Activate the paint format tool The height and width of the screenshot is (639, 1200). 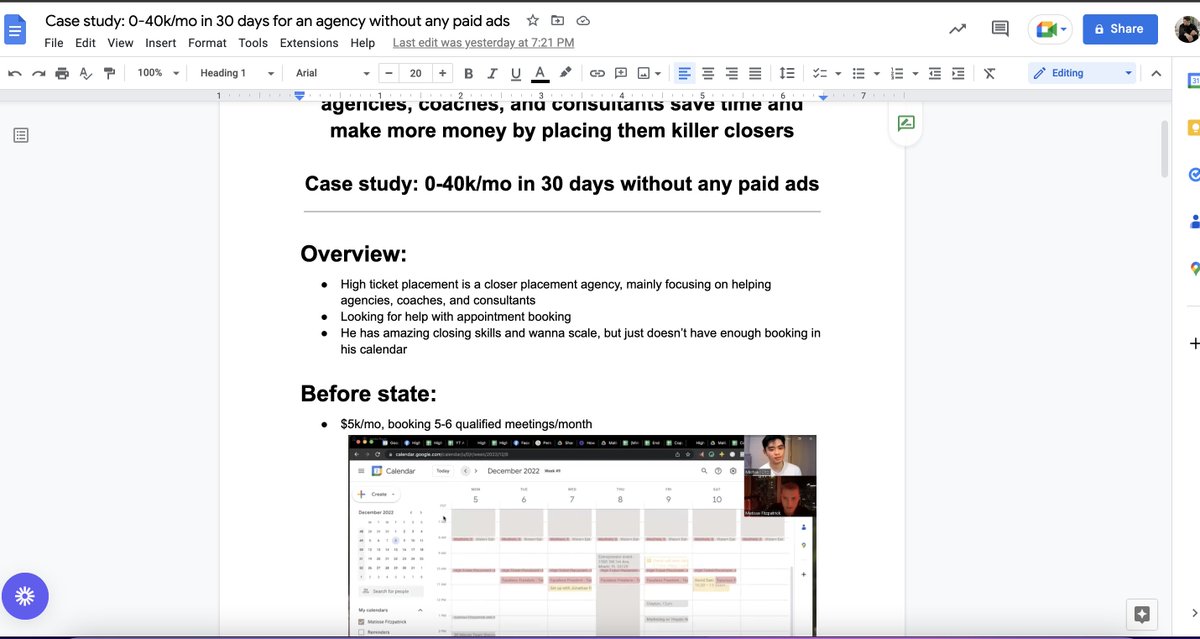[109, 73]
